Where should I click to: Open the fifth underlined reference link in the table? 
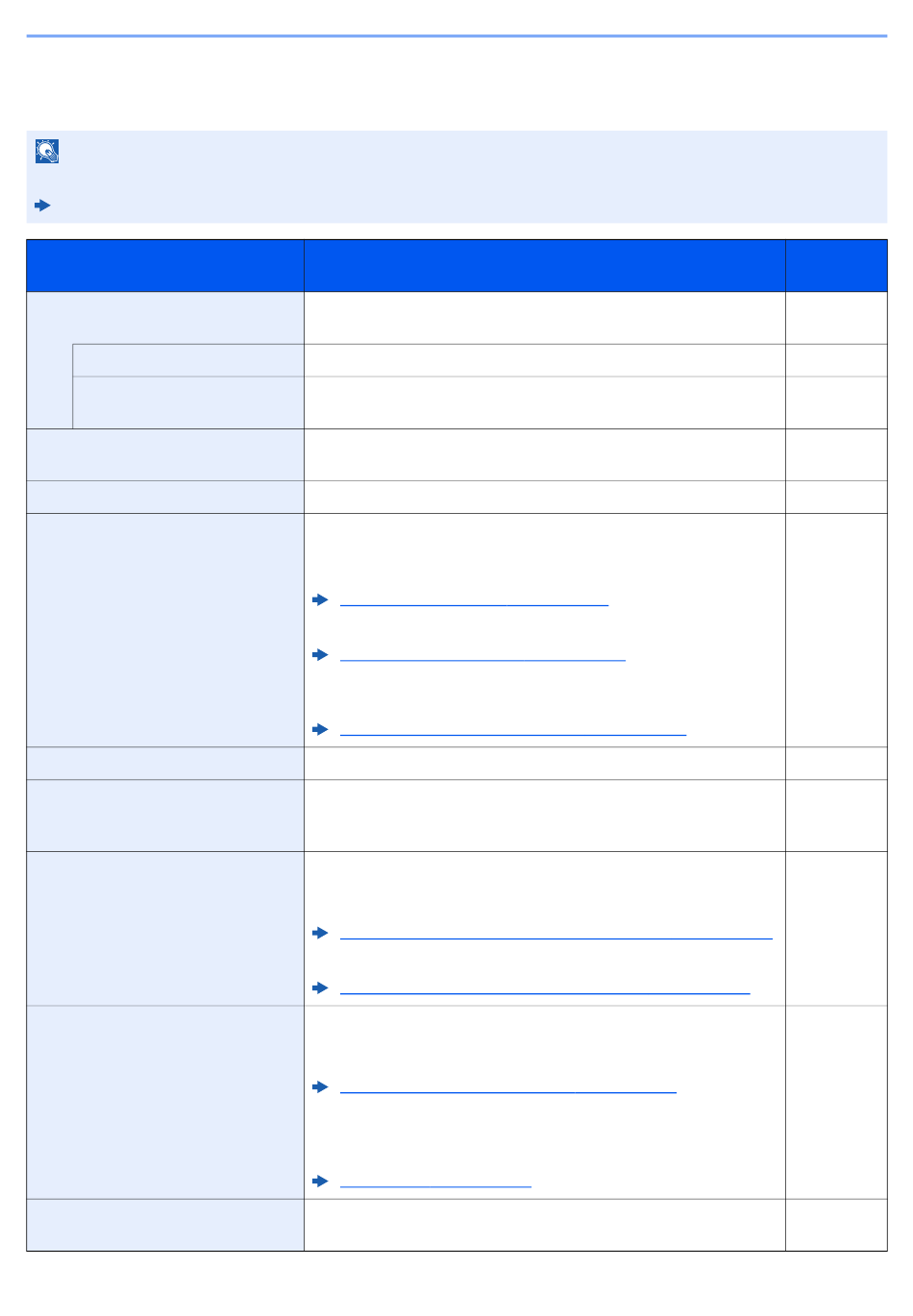coord(545,988)
